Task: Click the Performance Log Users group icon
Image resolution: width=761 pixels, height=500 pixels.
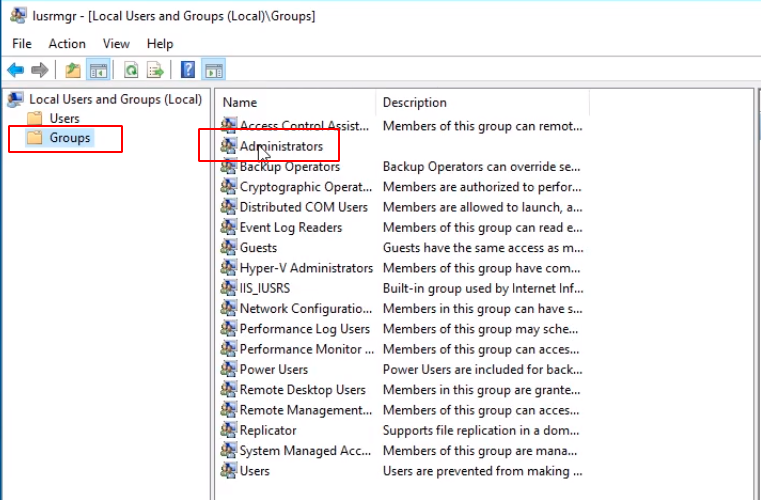Action: pos(229,329)
